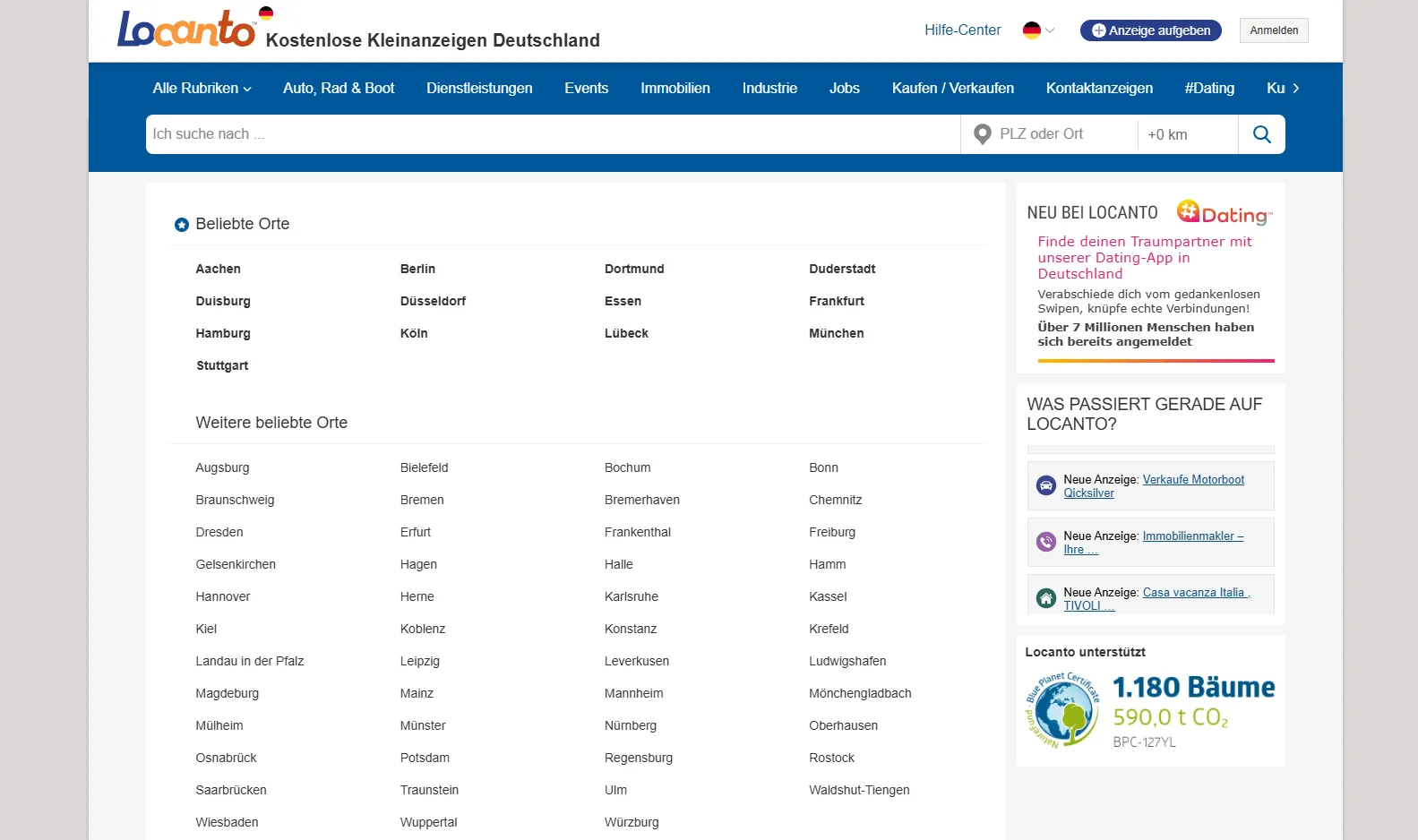
Task: Open the Kontaktanzeigen category
Action: pos(1099,88)
